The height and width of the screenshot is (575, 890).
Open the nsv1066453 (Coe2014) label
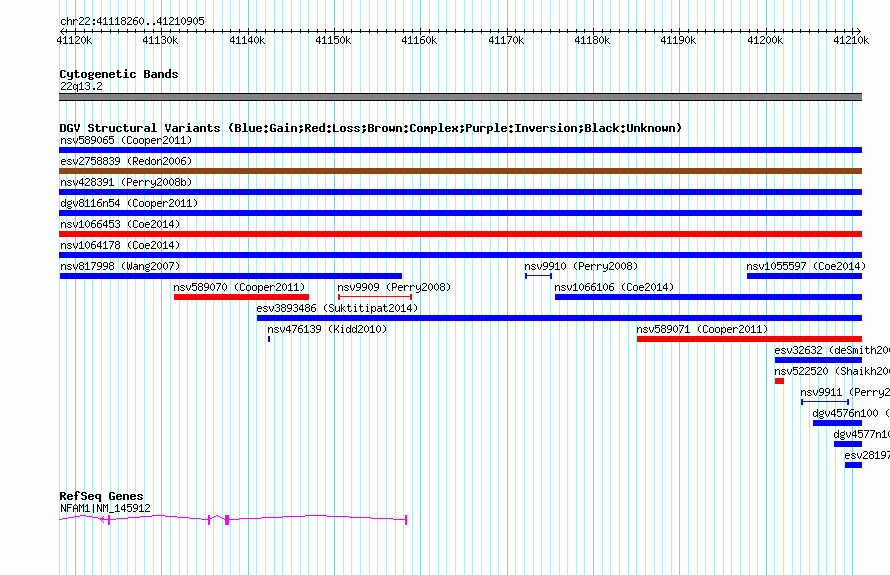120,224
